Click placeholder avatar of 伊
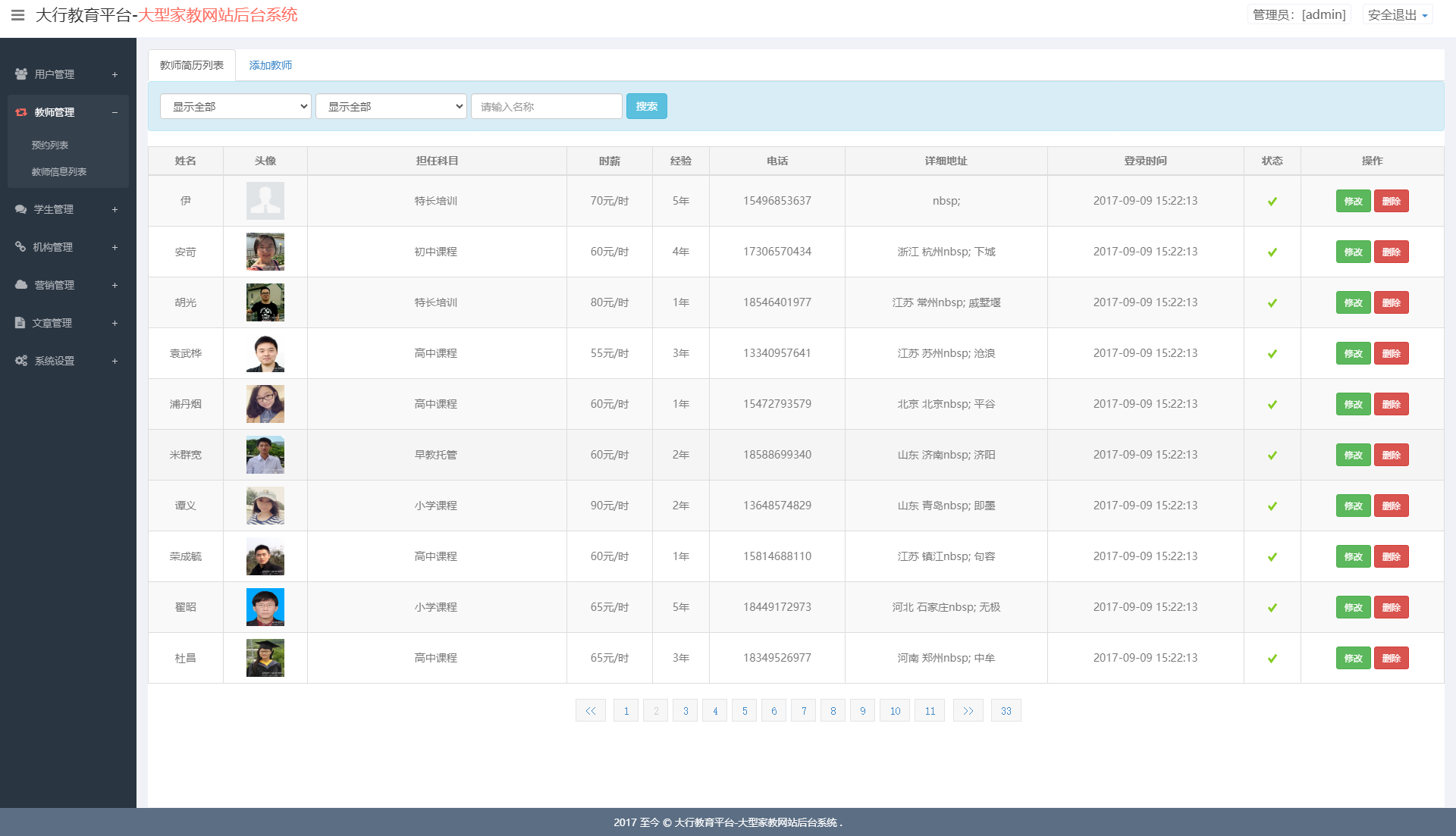This screenshot has height=836, width=1456. [265, 201]
